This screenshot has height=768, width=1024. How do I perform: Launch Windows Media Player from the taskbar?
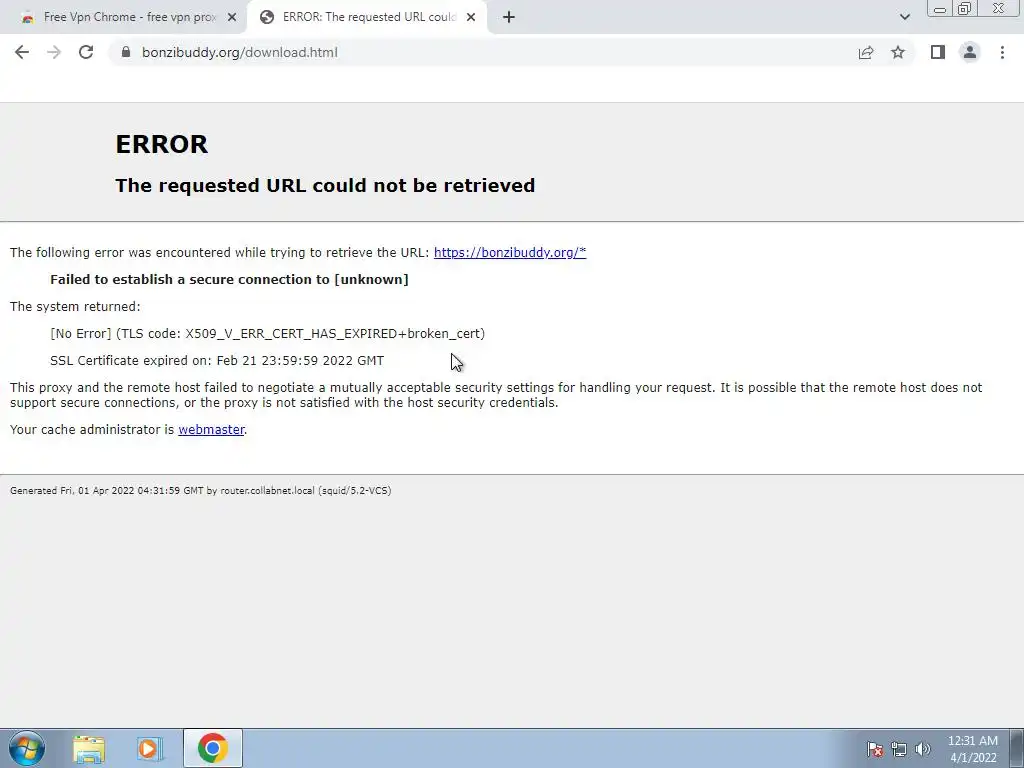coord(150,748)
